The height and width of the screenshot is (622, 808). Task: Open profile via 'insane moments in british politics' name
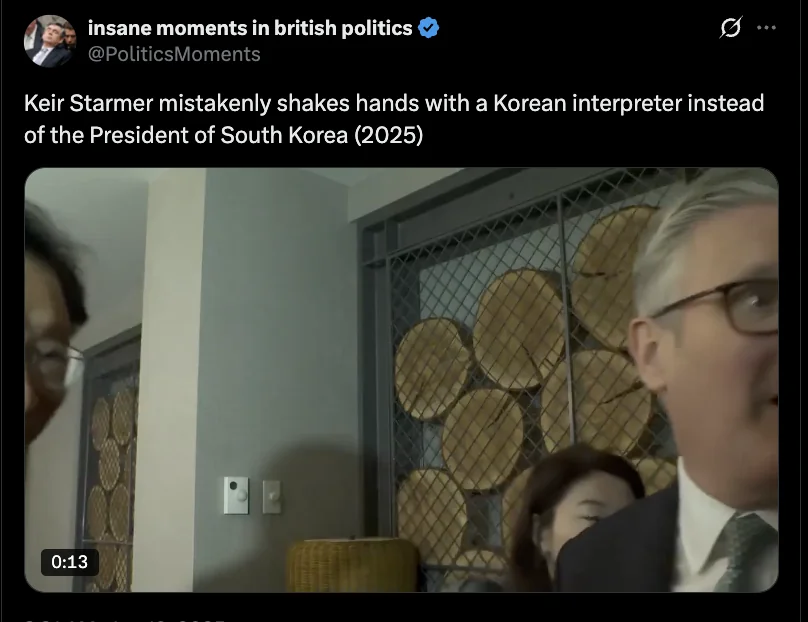tap(250, 28)
